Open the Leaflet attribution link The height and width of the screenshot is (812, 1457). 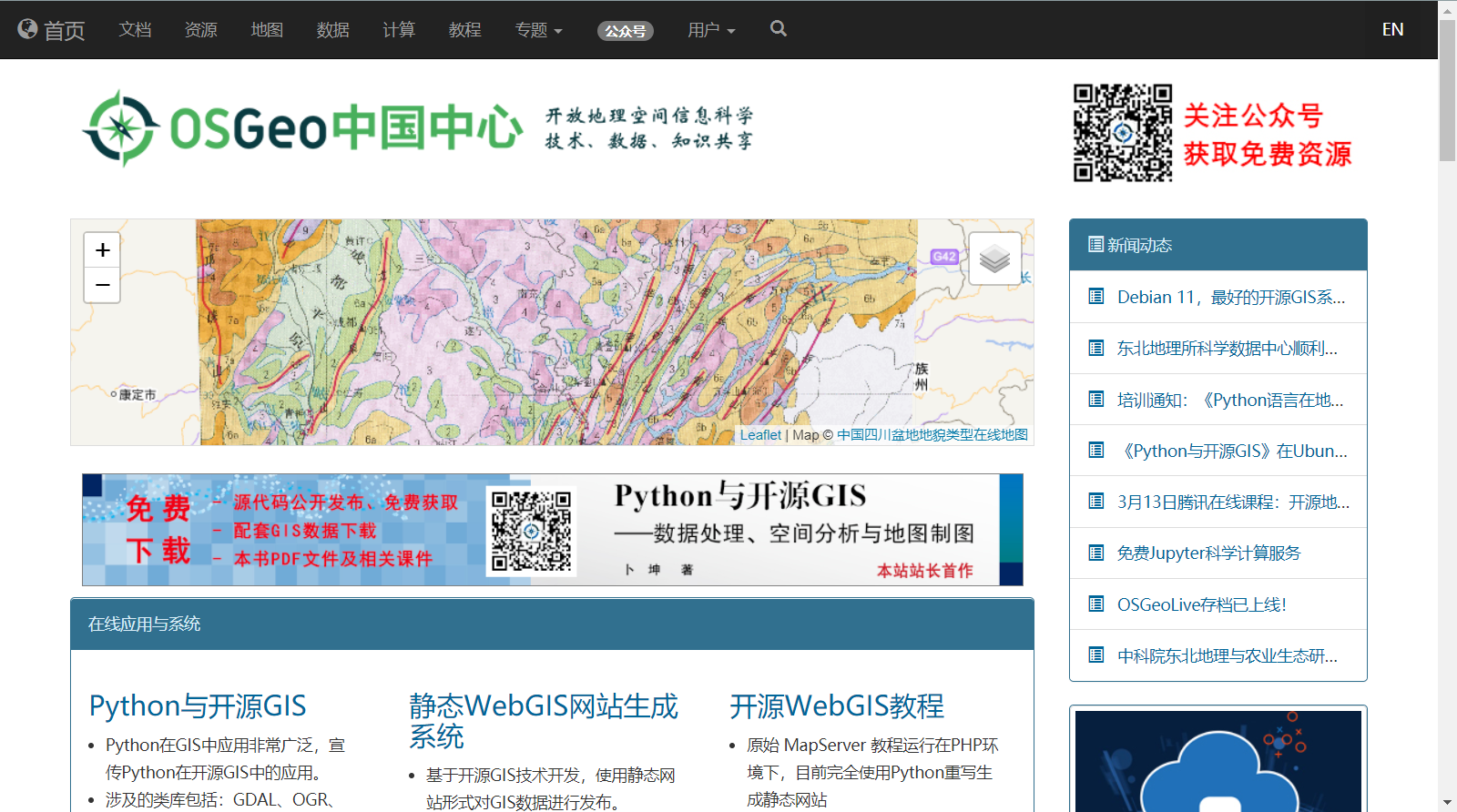click(x=760, y=435)
